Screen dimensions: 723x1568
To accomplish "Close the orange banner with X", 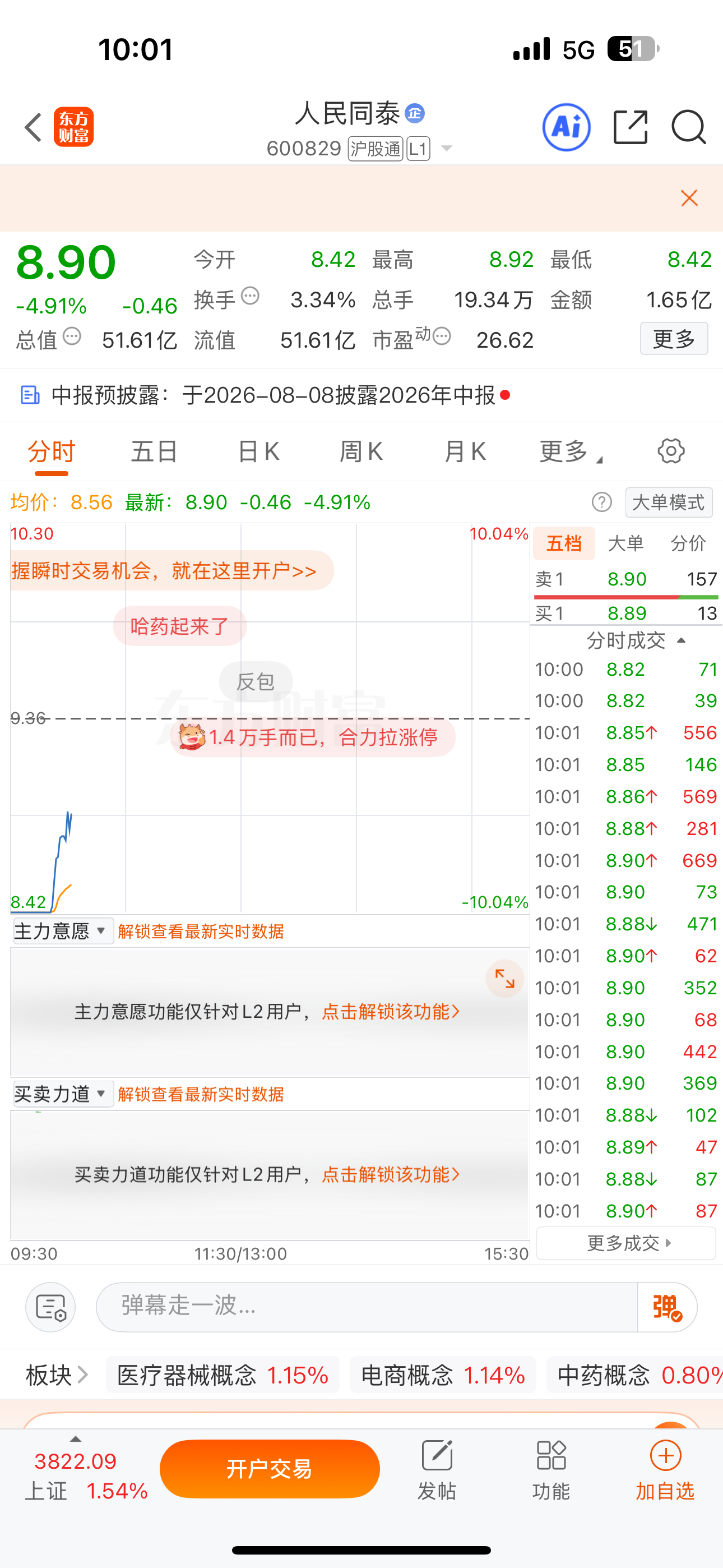I will [689, 198].
